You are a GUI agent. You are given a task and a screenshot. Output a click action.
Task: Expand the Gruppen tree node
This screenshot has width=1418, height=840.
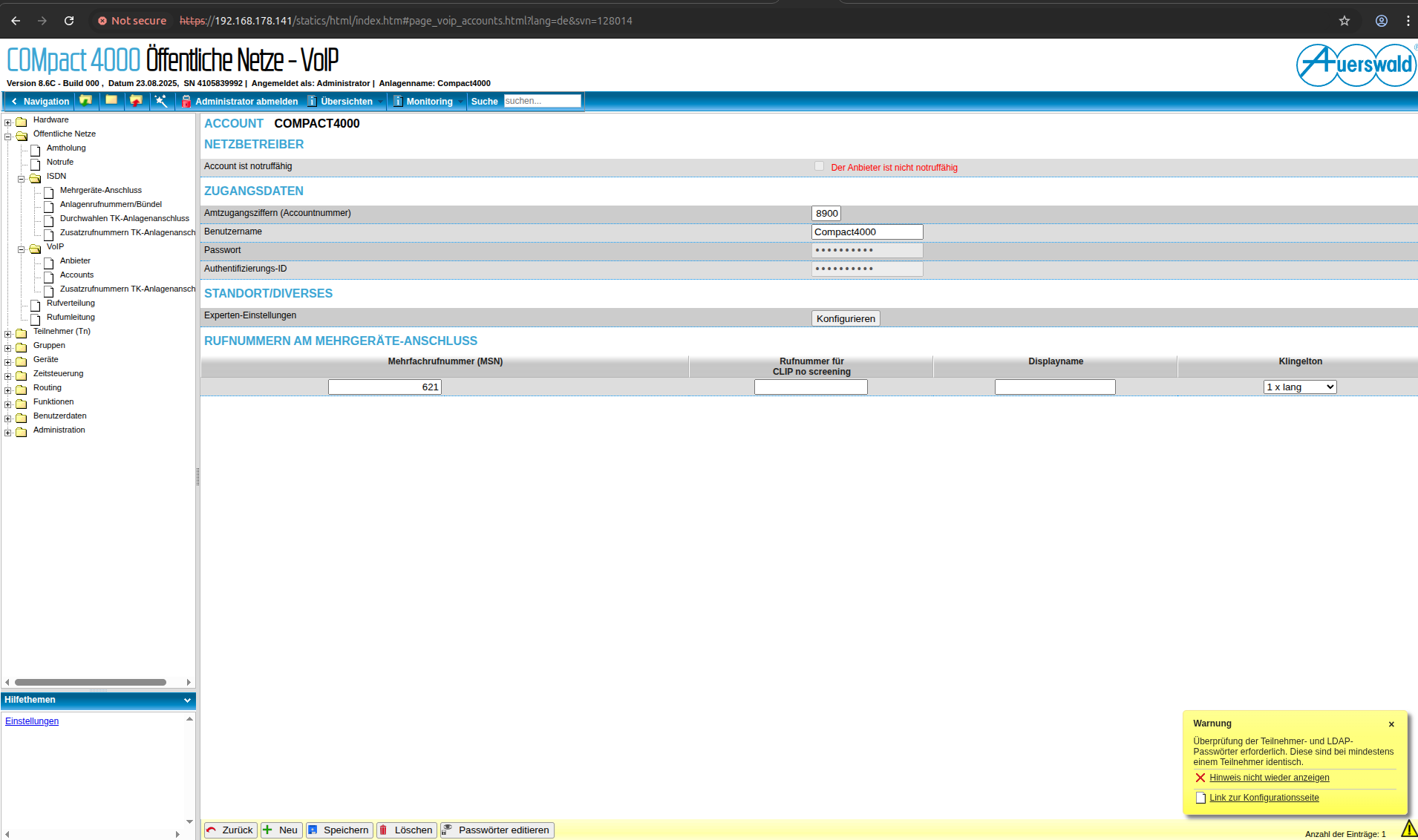(x=8, y=348)
